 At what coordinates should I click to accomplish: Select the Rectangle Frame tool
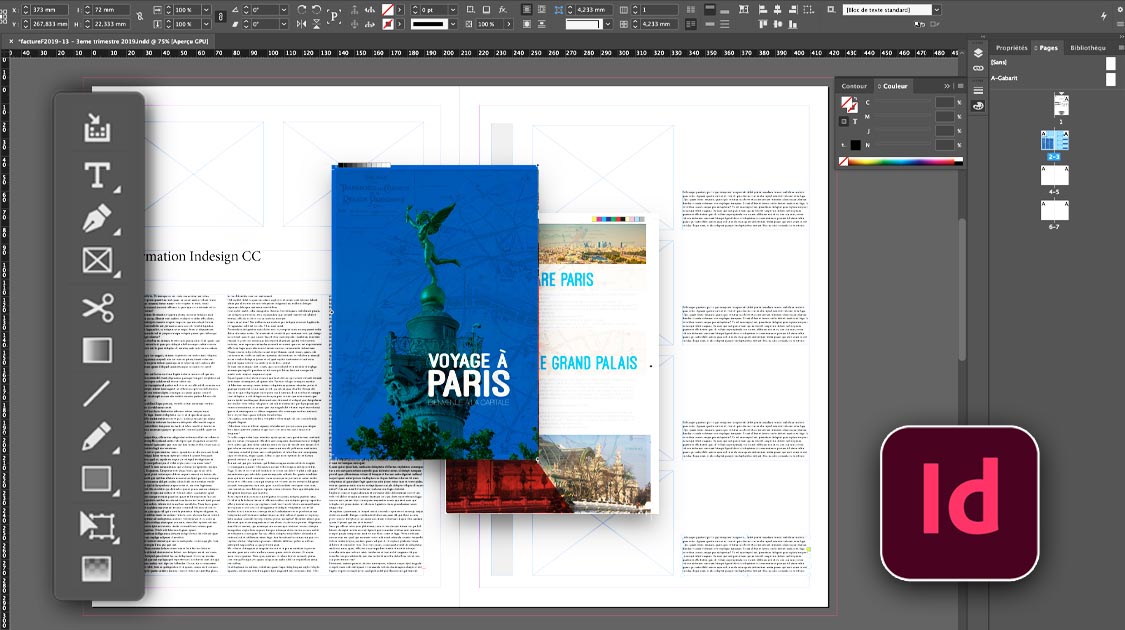(97, 262)
